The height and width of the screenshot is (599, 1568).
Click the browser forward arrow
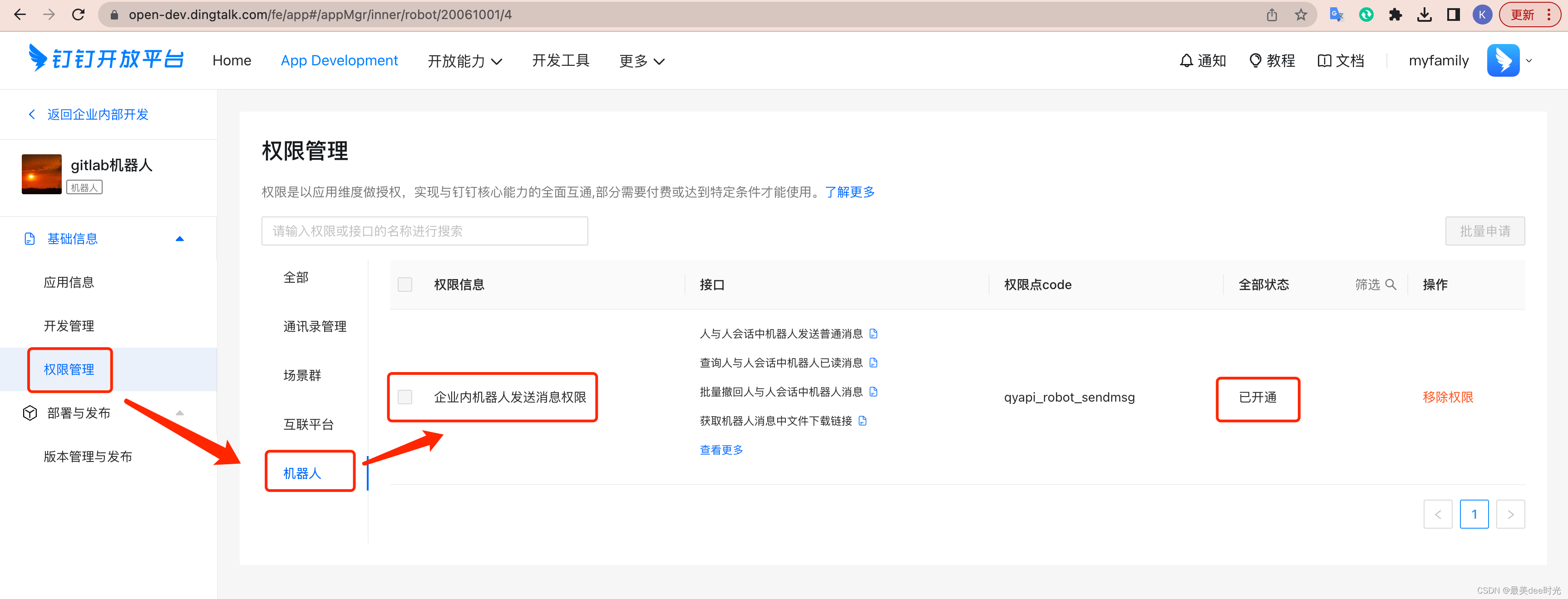[x=49, y=15]
